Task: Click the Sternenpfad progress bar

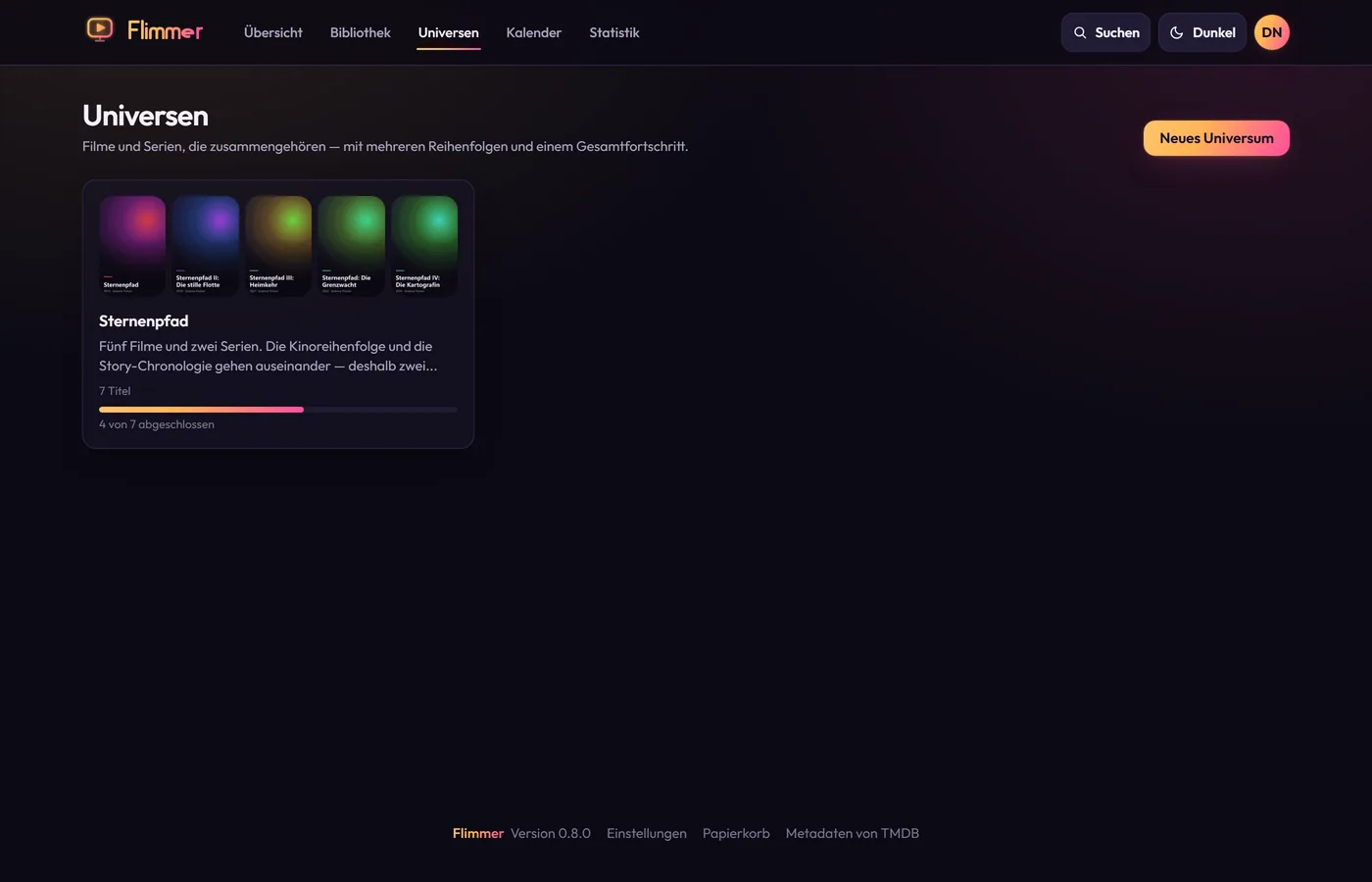Action: pos(278,410)
